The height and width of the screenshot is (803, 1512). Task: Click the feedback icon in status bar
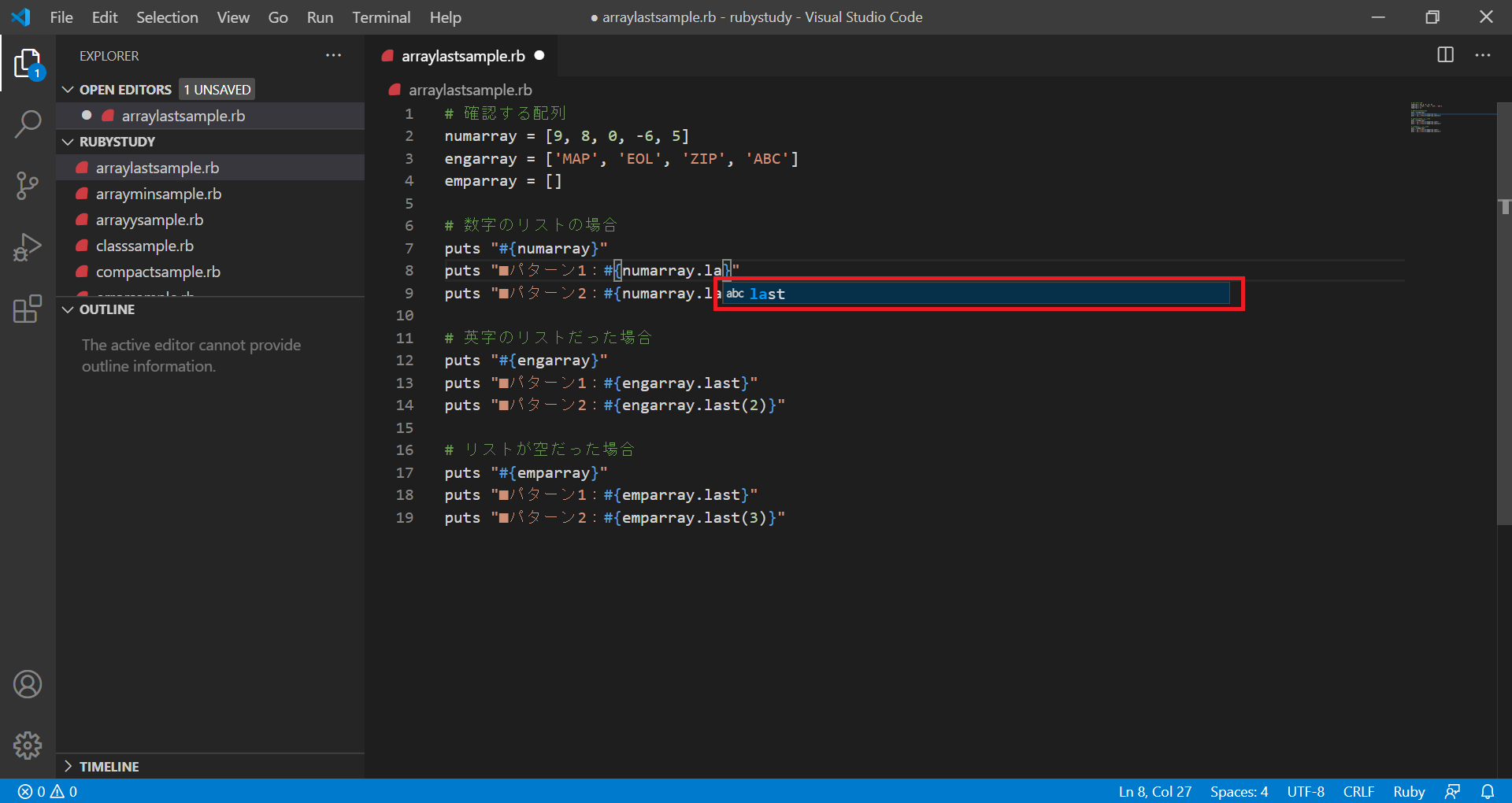coord(1453,791)
